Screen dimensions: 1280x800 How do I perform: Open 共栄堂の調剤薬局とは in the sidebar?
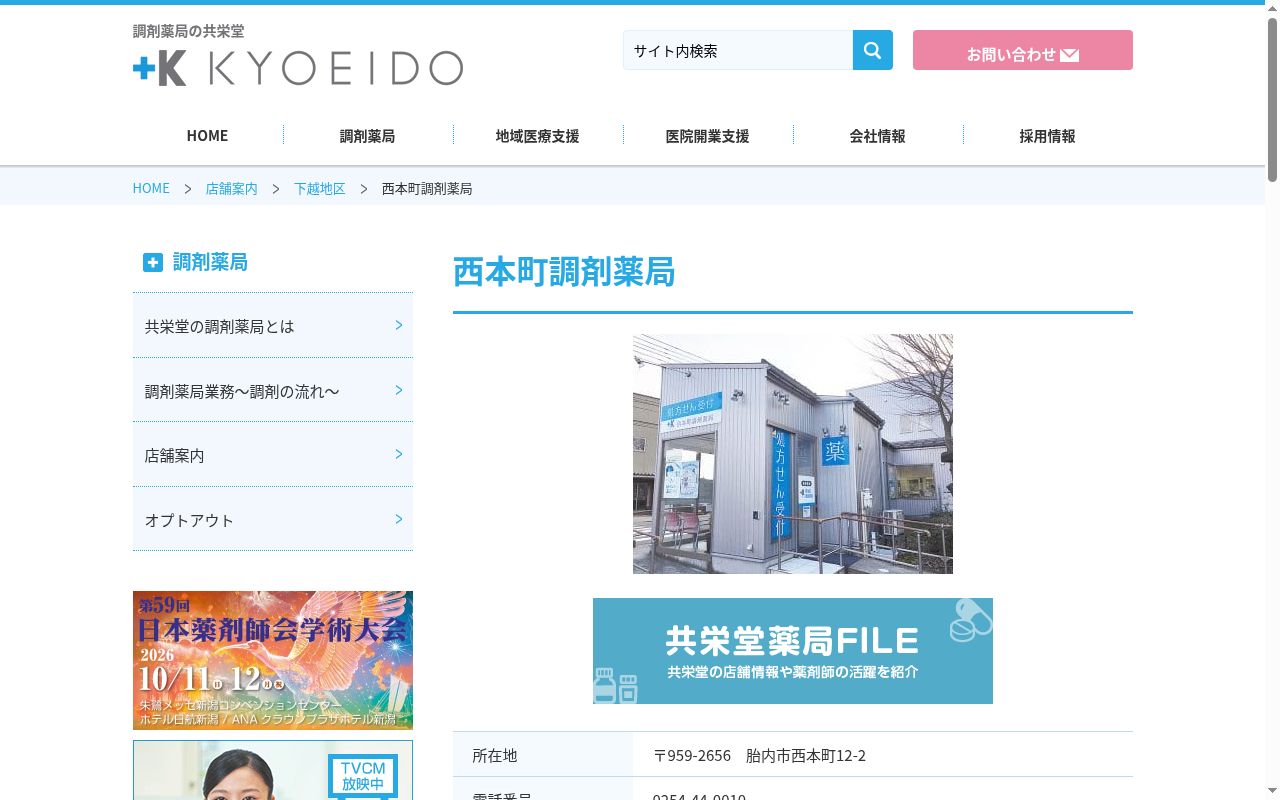[273, 326]
